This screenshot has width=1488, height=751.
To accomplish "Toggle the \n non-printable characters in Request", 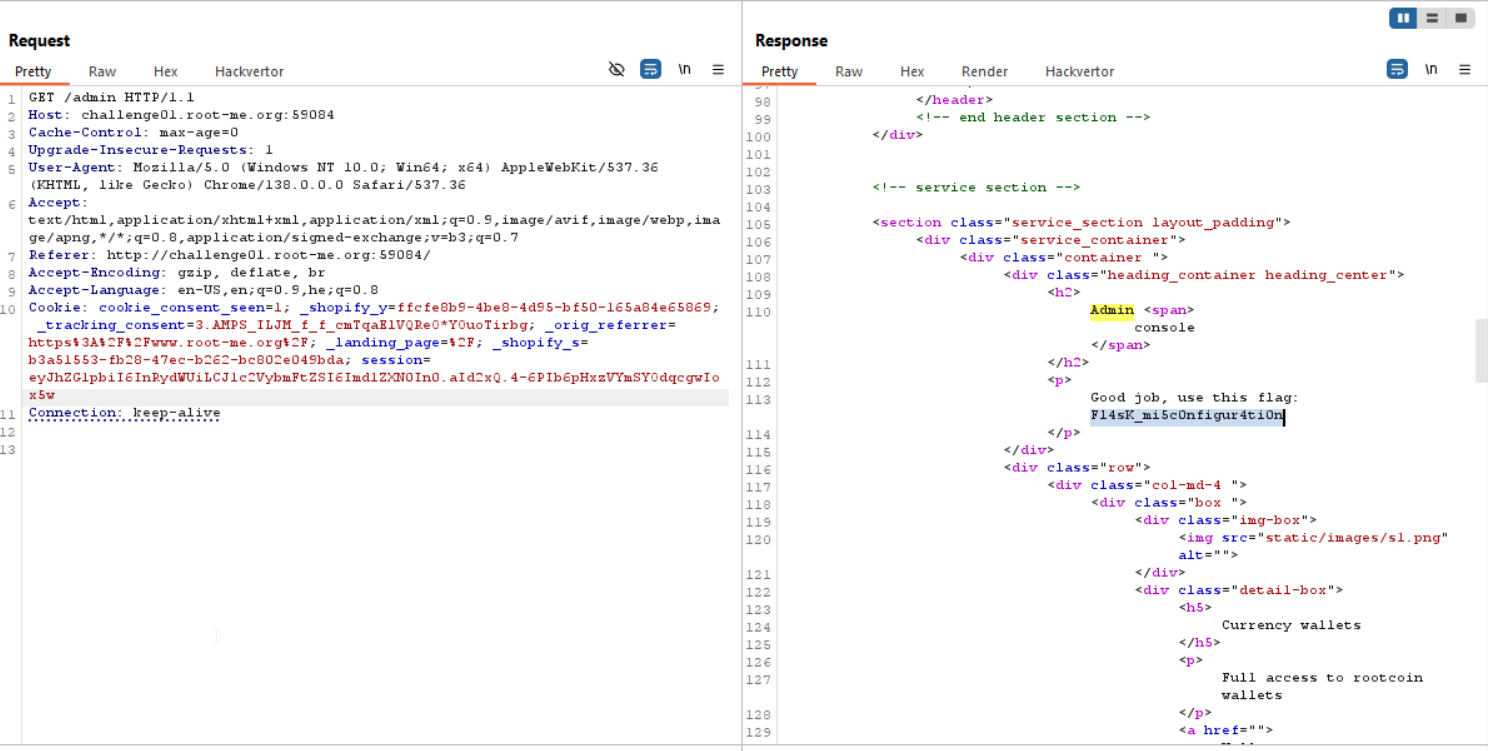I will 684,69.
